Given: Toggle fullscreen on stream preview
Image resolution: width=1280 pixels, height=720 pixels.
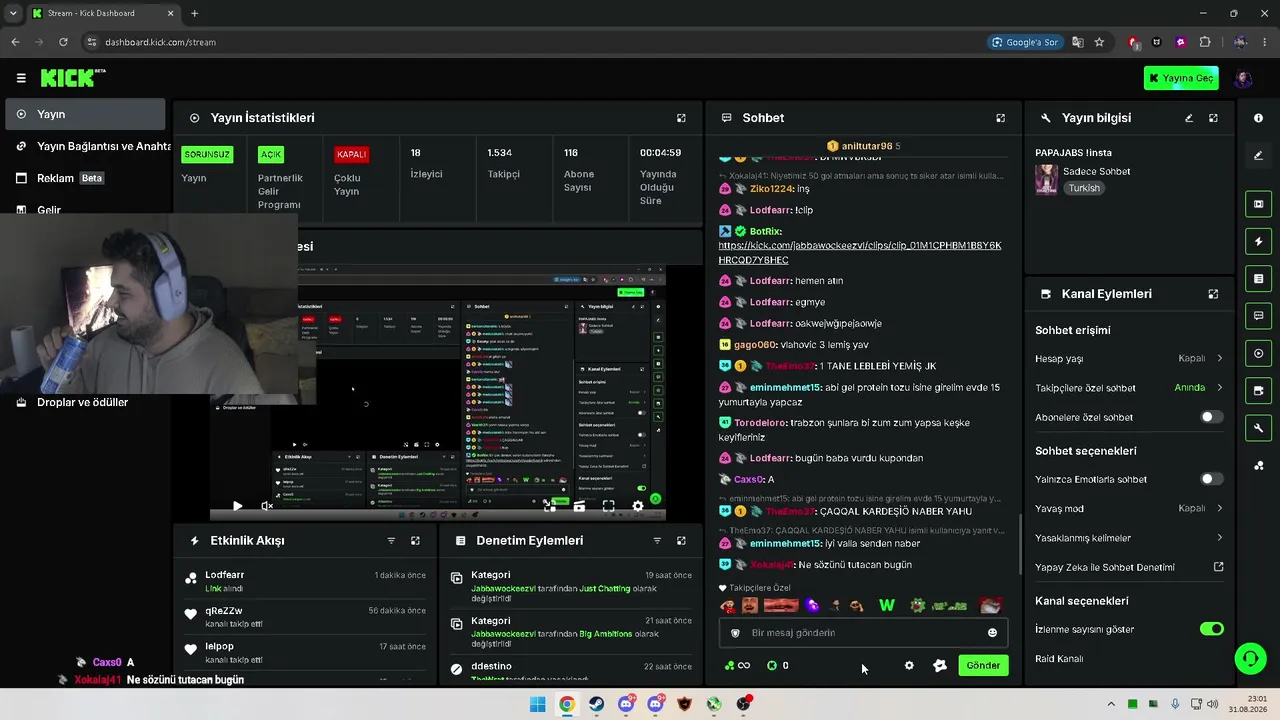Looking at the screenshot, I should (x=608, y=506).
